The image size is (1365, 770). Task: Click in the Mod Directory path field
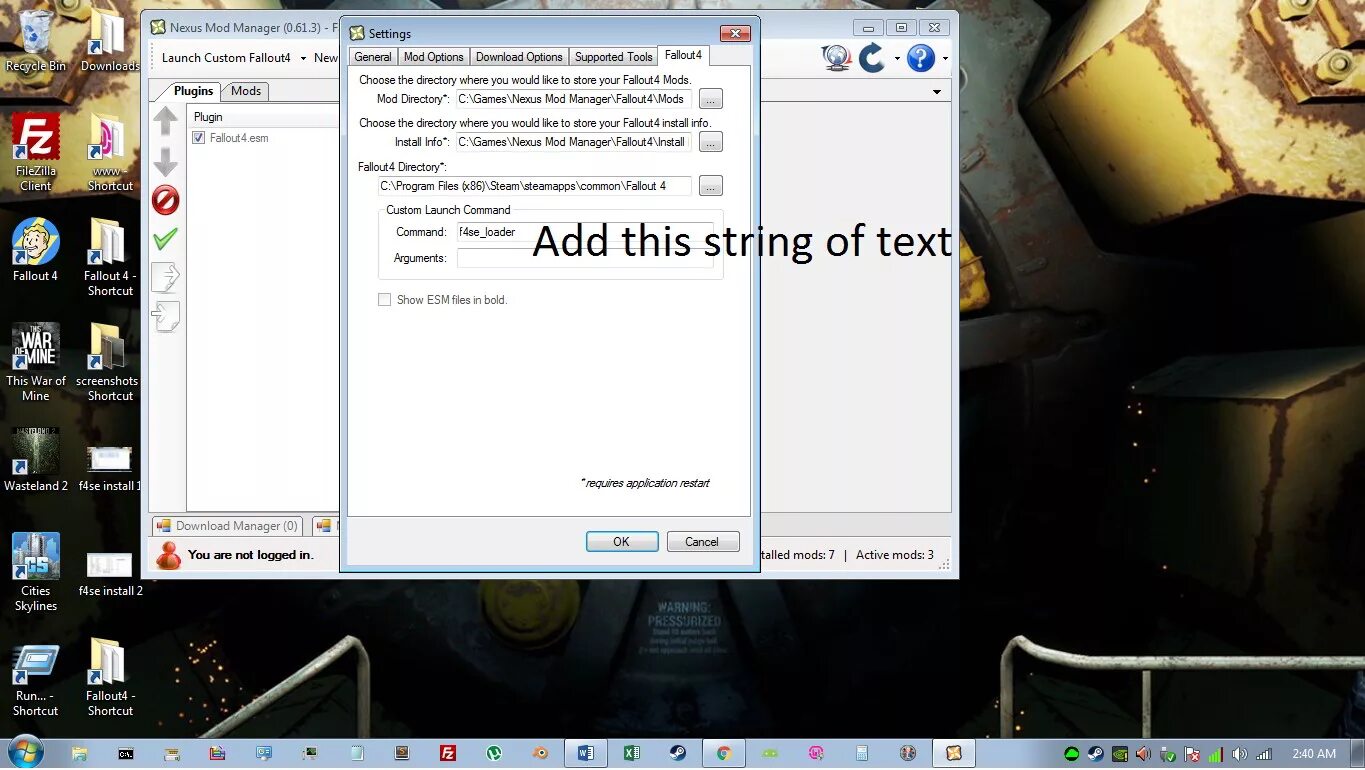click(x=574, y=99)
